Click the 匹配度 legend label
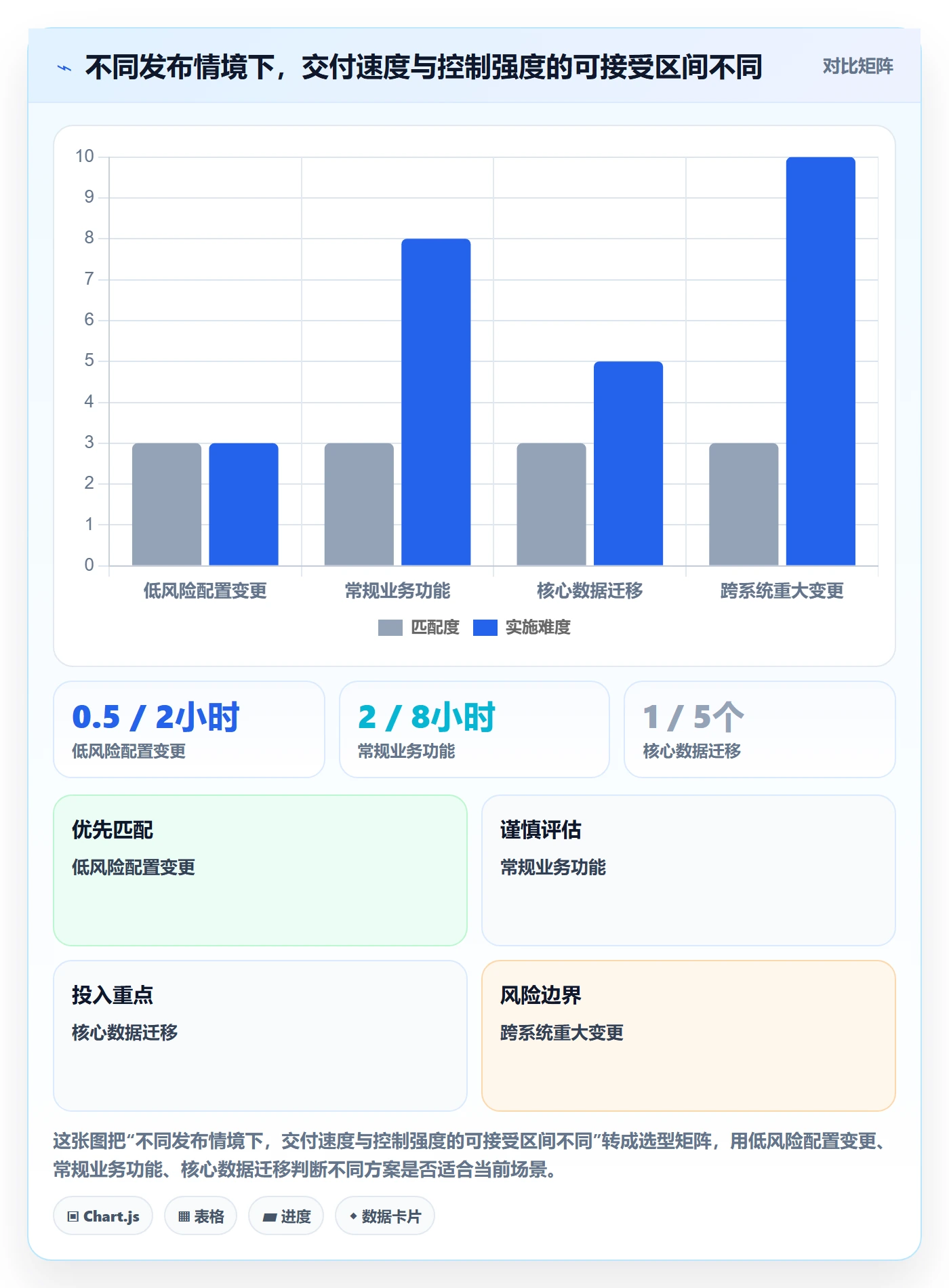949x1288 pixels. point(435,628)
